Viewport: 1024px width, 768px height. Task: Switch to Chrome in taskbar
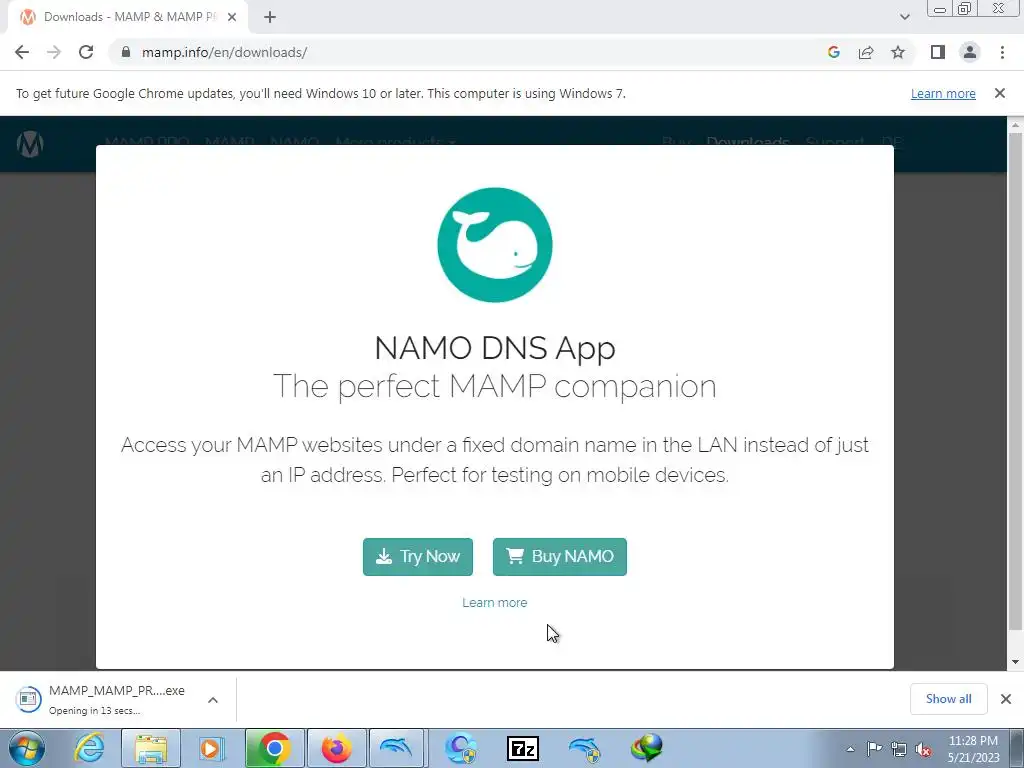(x=274, y=748)
